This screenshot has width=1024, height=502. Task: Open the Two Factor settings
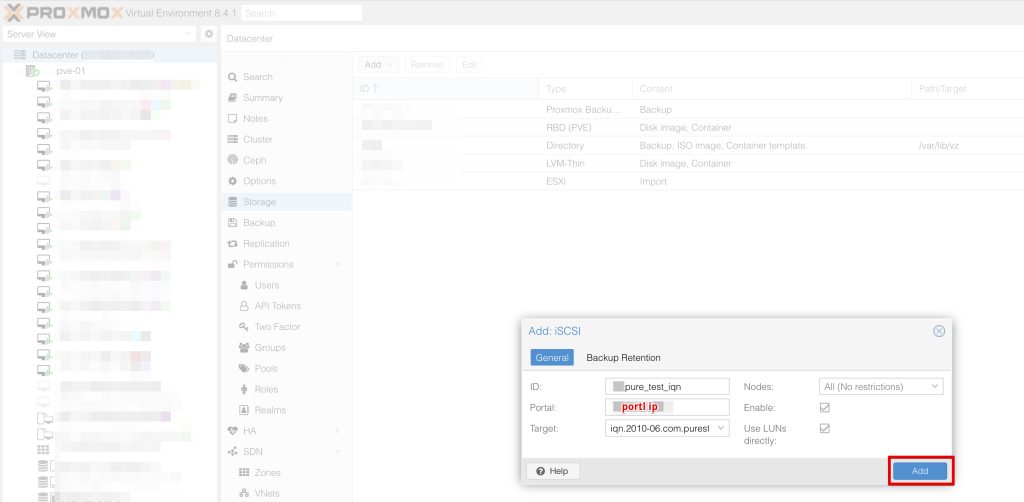click(x=277, y=327)
